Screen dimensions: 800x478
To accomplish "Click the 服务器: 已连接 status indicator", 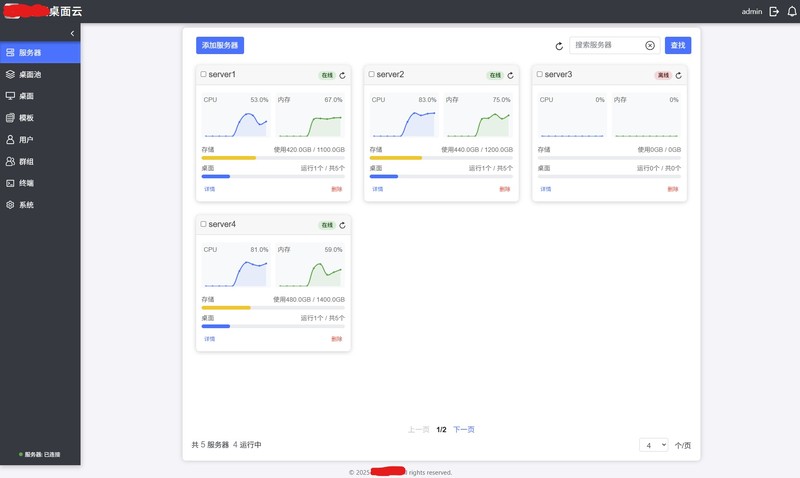I will coord(40,455).
